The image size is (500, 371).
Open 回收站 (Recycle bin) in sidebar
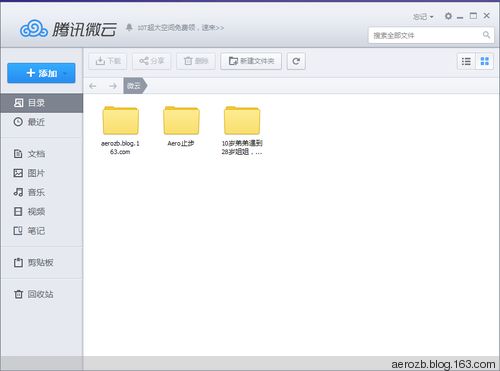point(41,294)
